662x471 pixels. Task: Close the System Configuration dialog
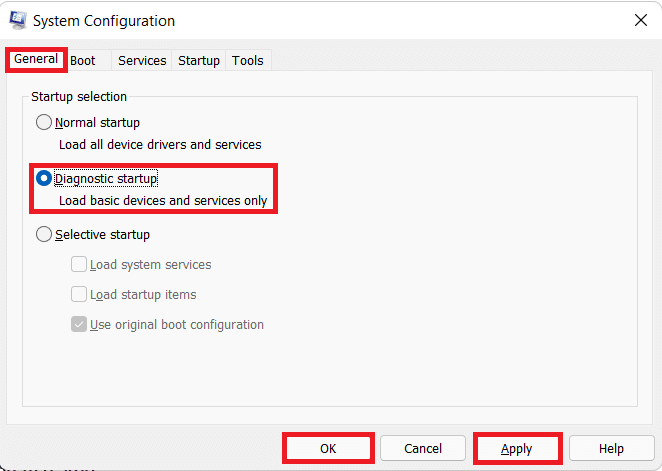pyautogui.click(x=640, y=20)
